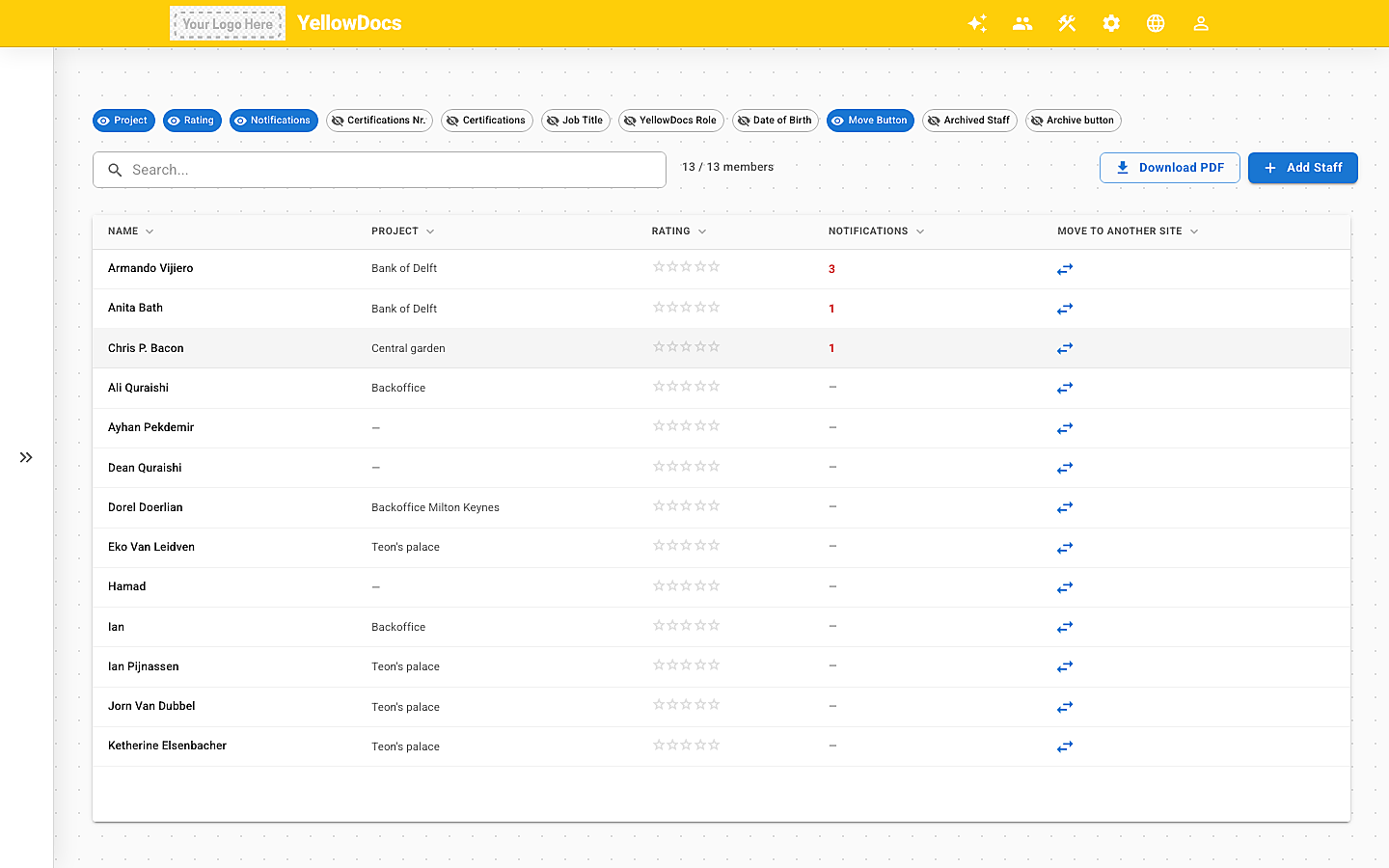Image resolution: width=1389 pixels, height=868 pixels.
Task: Sort by the PROJECT column header
Action: [x=402, y=231]
